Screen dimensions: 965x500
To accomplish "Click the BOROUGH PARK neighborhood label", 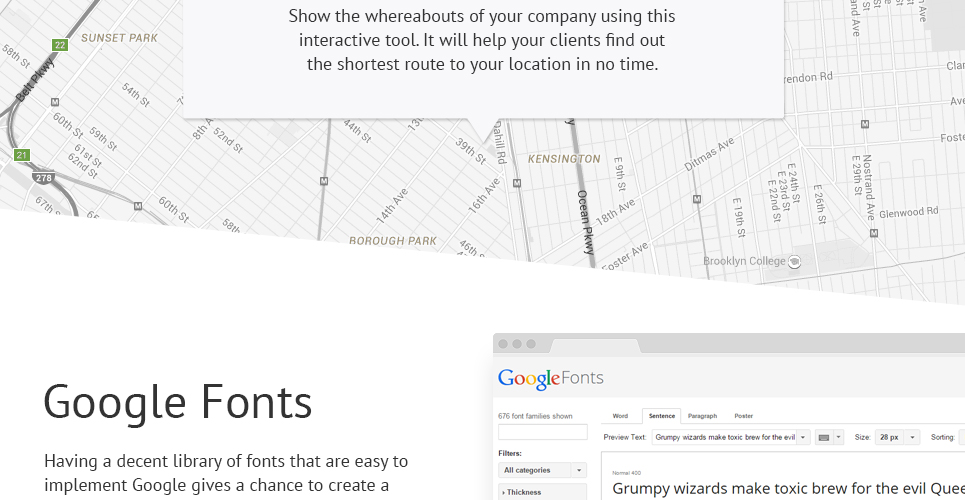I will pos(393,241).
